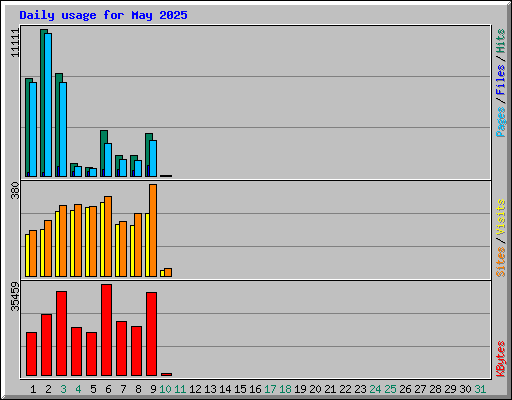This screenshot has height=400, width=512.
Task: Click the day 6 orange sites bar
Action: point(108,236)
